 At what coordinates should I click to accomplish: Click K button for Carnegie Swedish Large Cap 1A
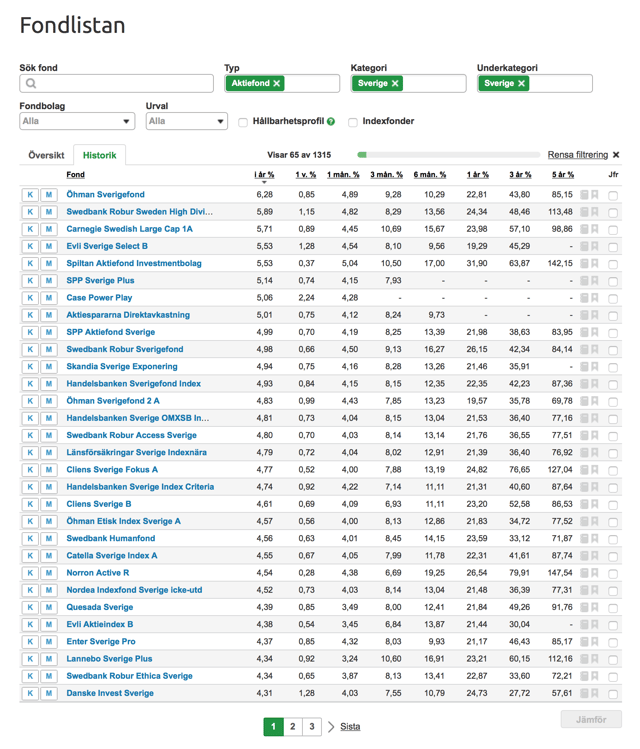click(x=30, y=229)
